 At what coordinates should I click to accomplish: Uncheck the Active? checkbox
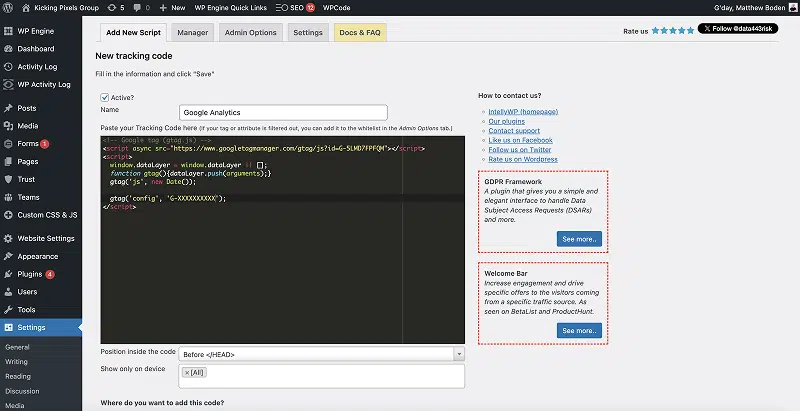105,97
